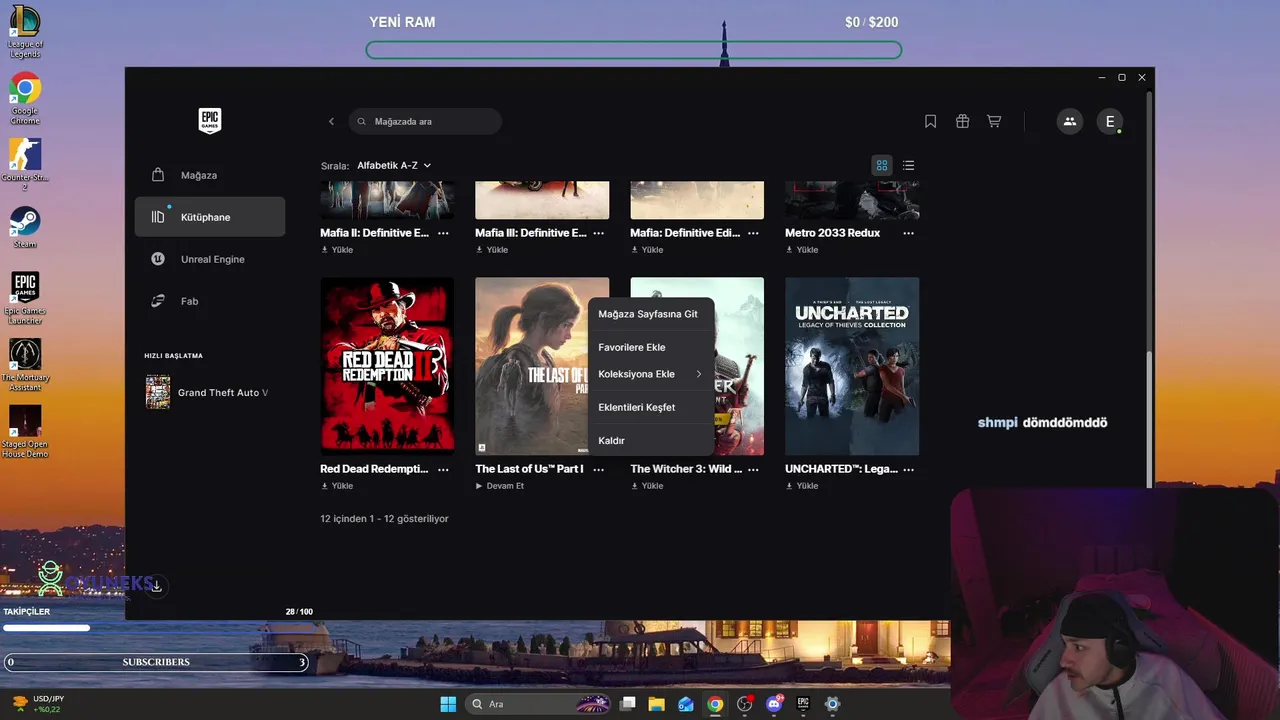
Task: Expand Koleksiyona Ekle submenu
Action: (651, 374)
